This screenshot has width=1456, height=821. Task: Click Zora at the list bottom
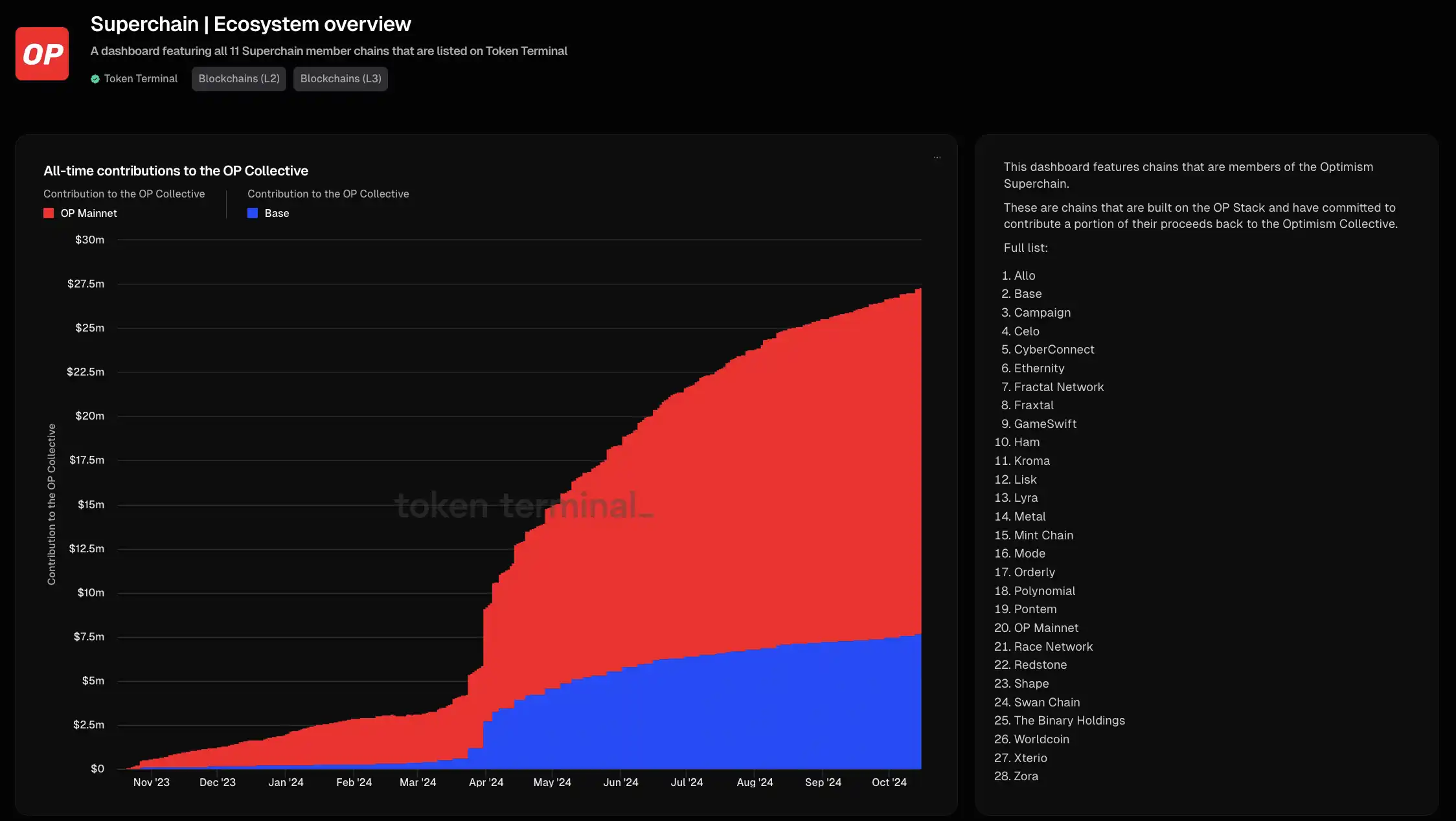click(x=1025, y=776)
